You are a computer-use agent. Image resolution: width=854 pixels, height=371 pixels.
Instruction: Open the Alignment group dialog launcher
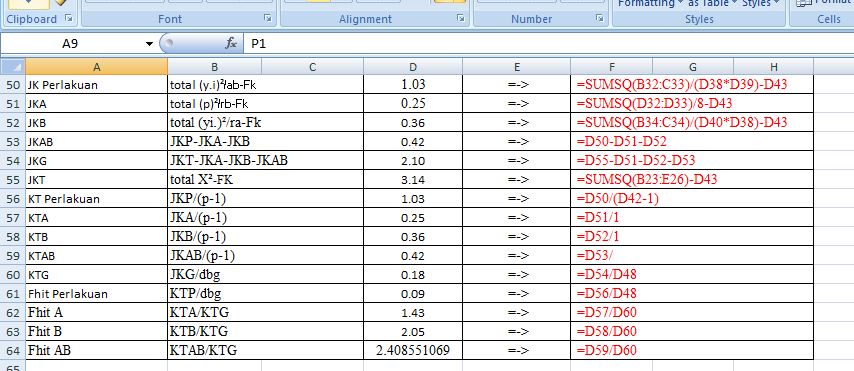pyautogui.click(x=461, y=19)
